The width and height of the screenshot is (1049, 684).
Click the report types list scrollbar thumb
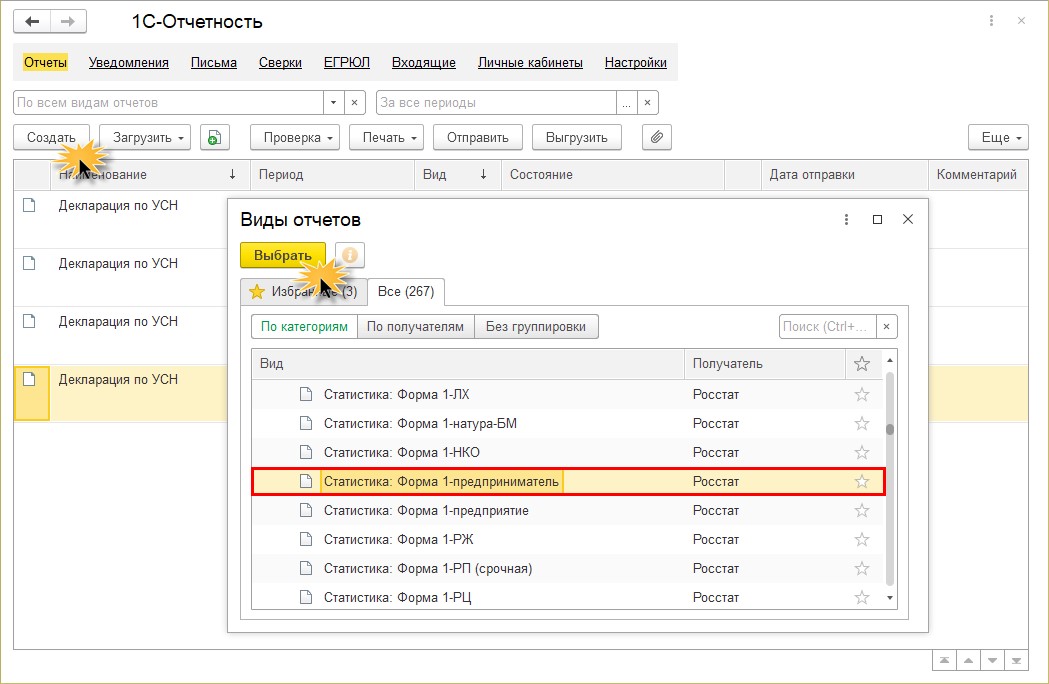point(890,430)
